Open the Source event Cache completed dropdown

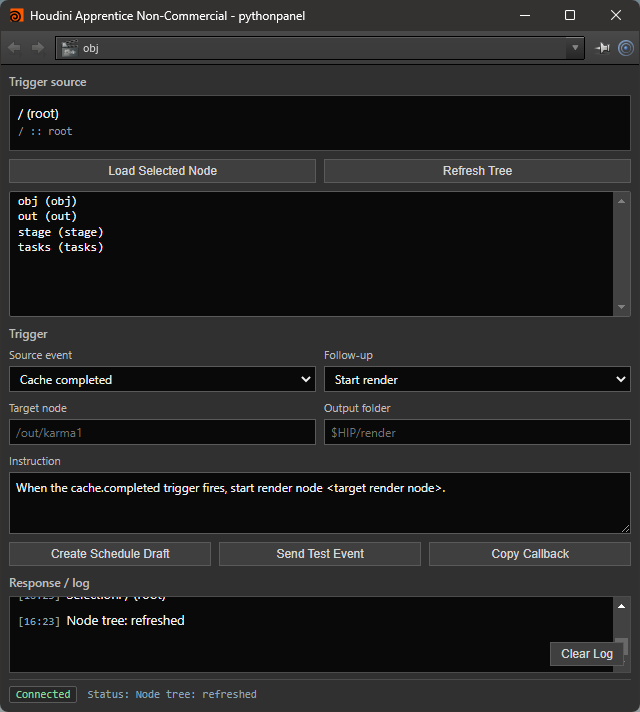[162, 379]
